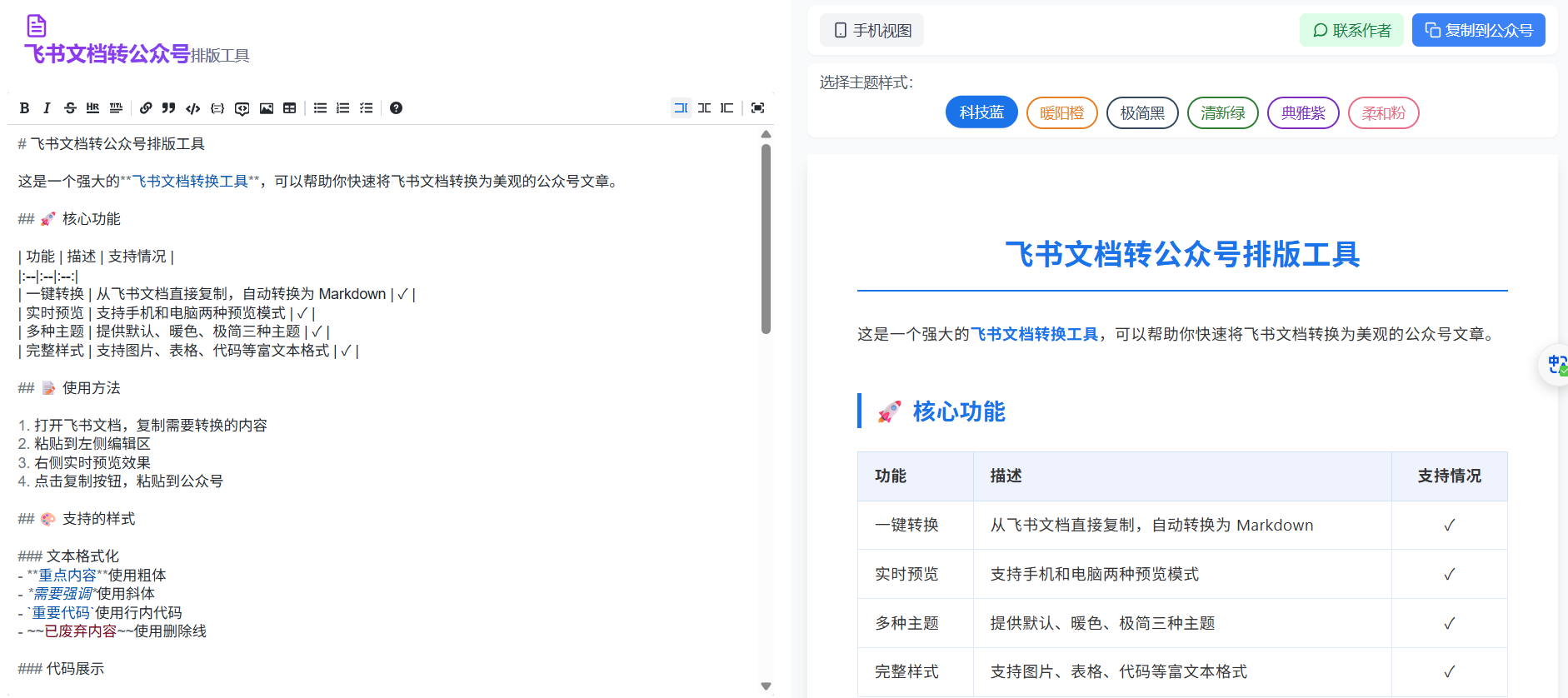Viewport: 1568px width, 698px height.
Task: Click editor line '2. 粘贴到左侧编辑区'
Action: point(84,444)
